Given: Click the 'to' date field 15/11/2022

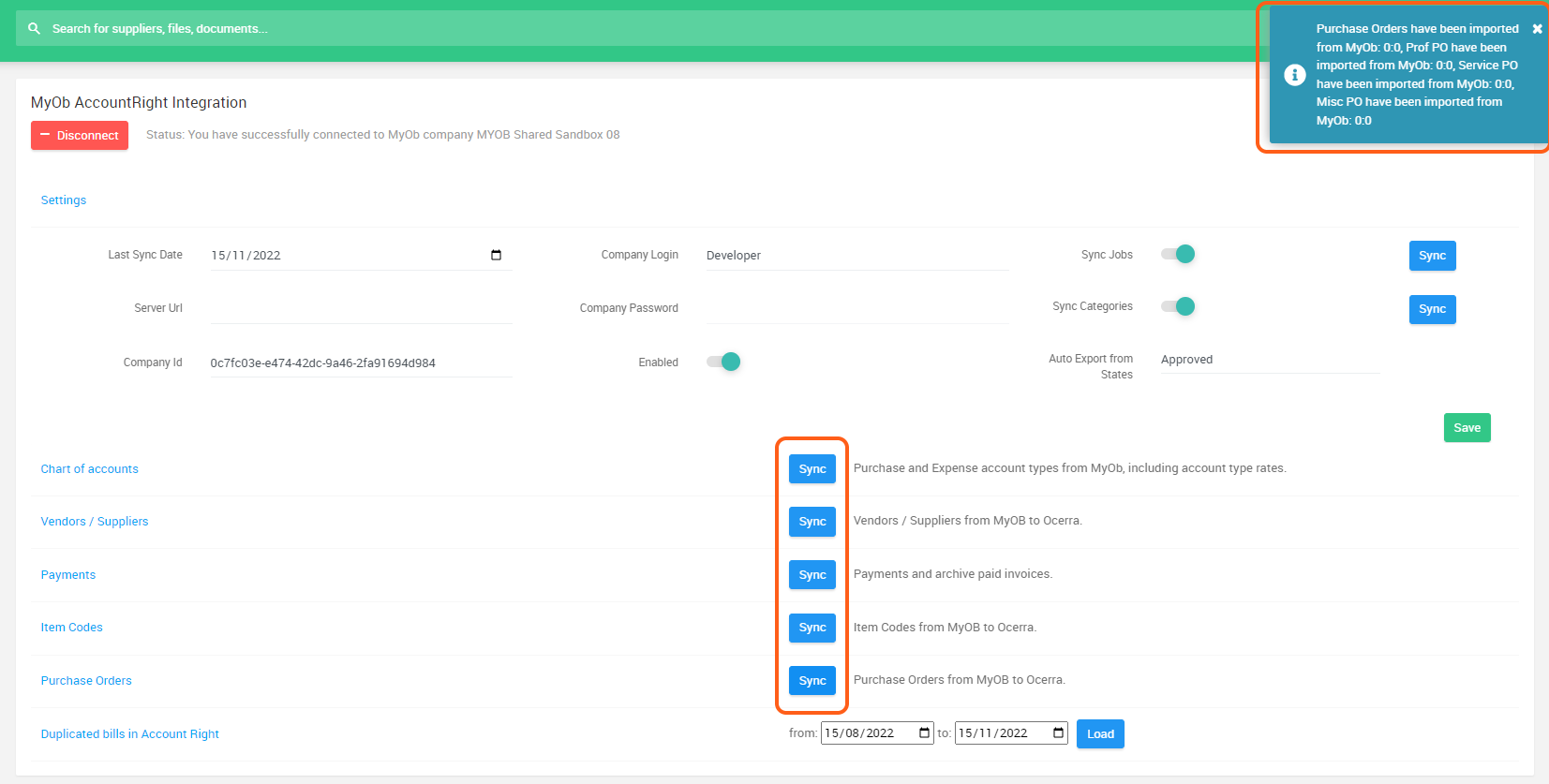Looking at the screenshot, I should pos(1011,732).
